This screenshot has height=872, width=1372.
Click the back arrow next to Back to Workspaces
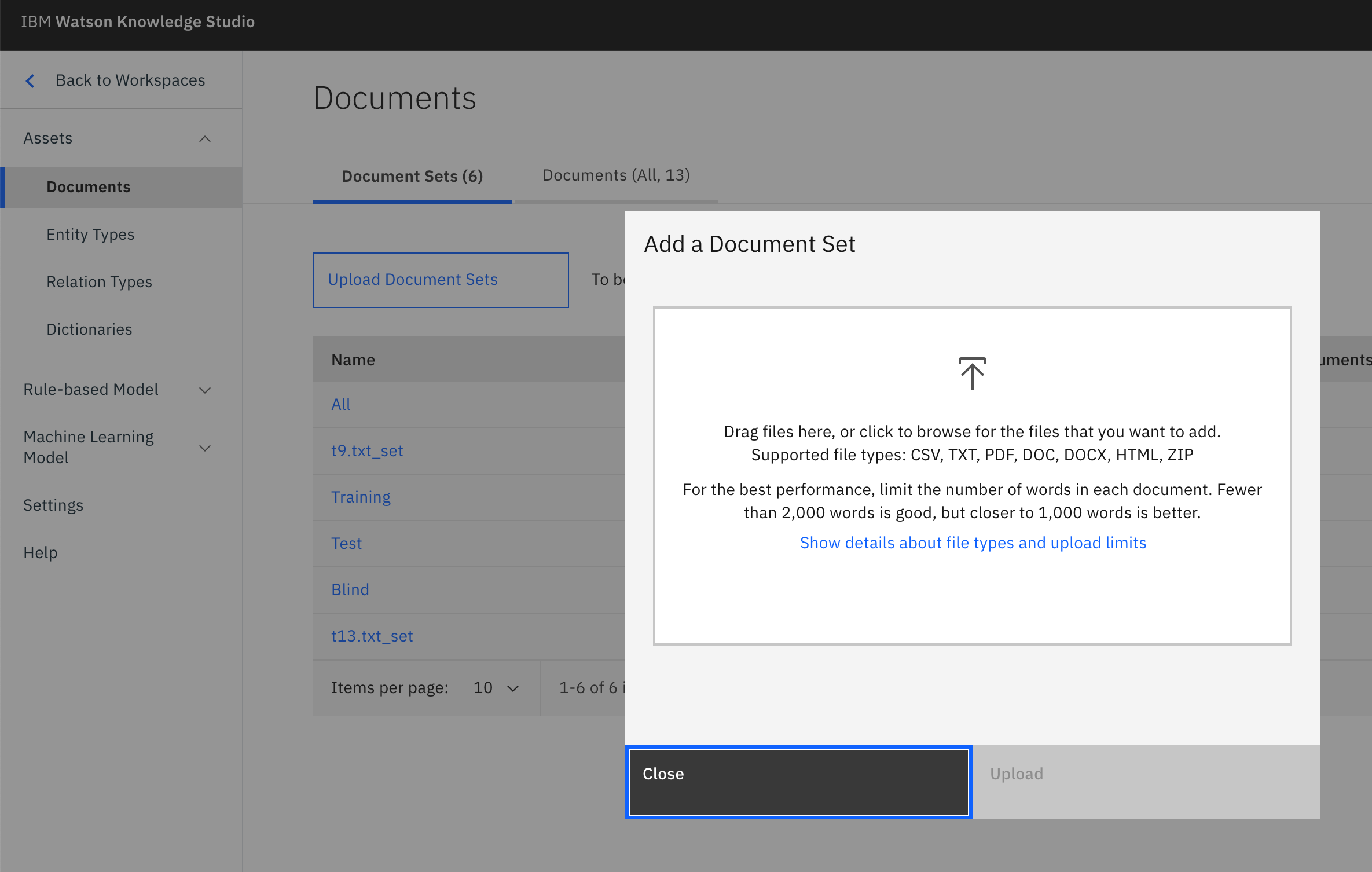[31, 80]
